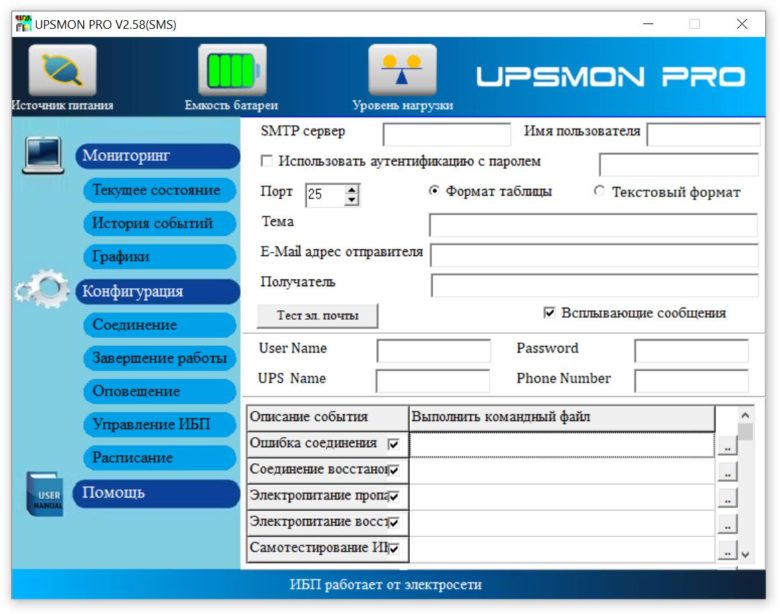
Task: Open the Мониторинг section
Action: pos(157,156)
